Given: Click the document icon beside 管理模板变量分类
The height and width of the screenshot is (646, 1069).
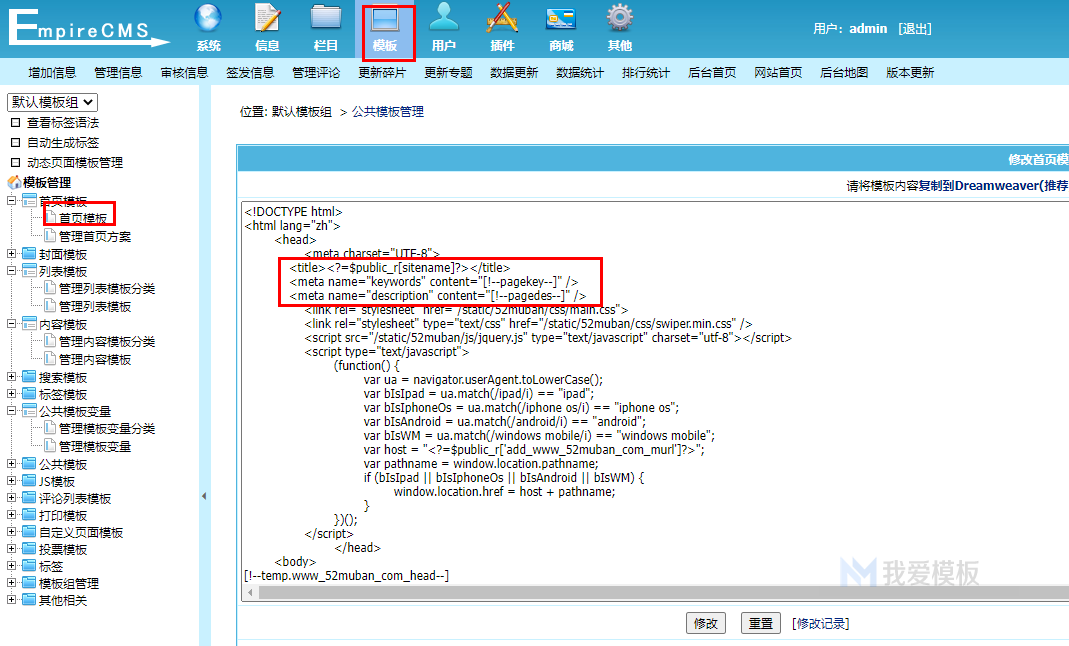Looking at the screenshot, I should coord(50,428).
